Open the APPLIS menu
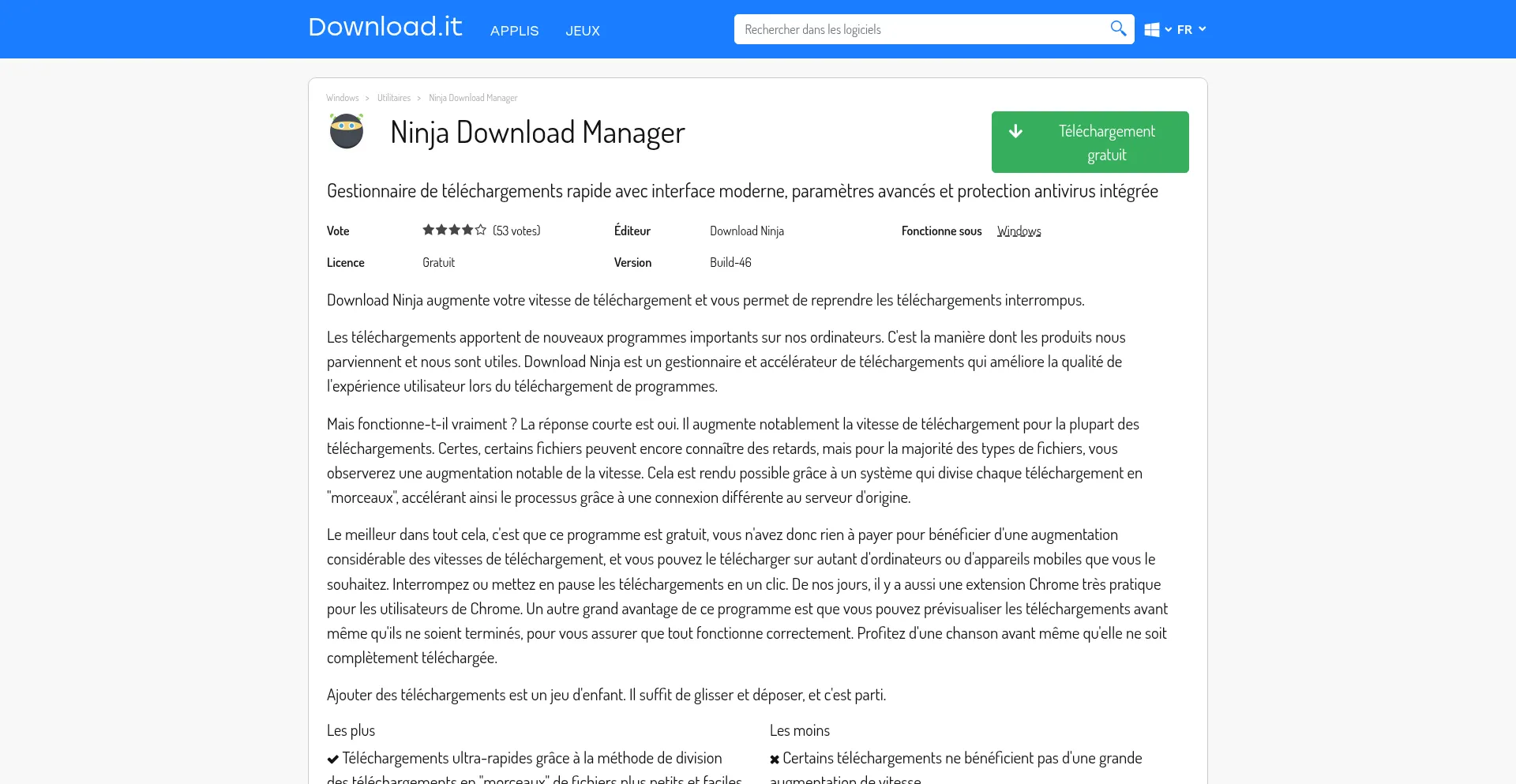This screenshot has width=1516, height=784. 514,31
